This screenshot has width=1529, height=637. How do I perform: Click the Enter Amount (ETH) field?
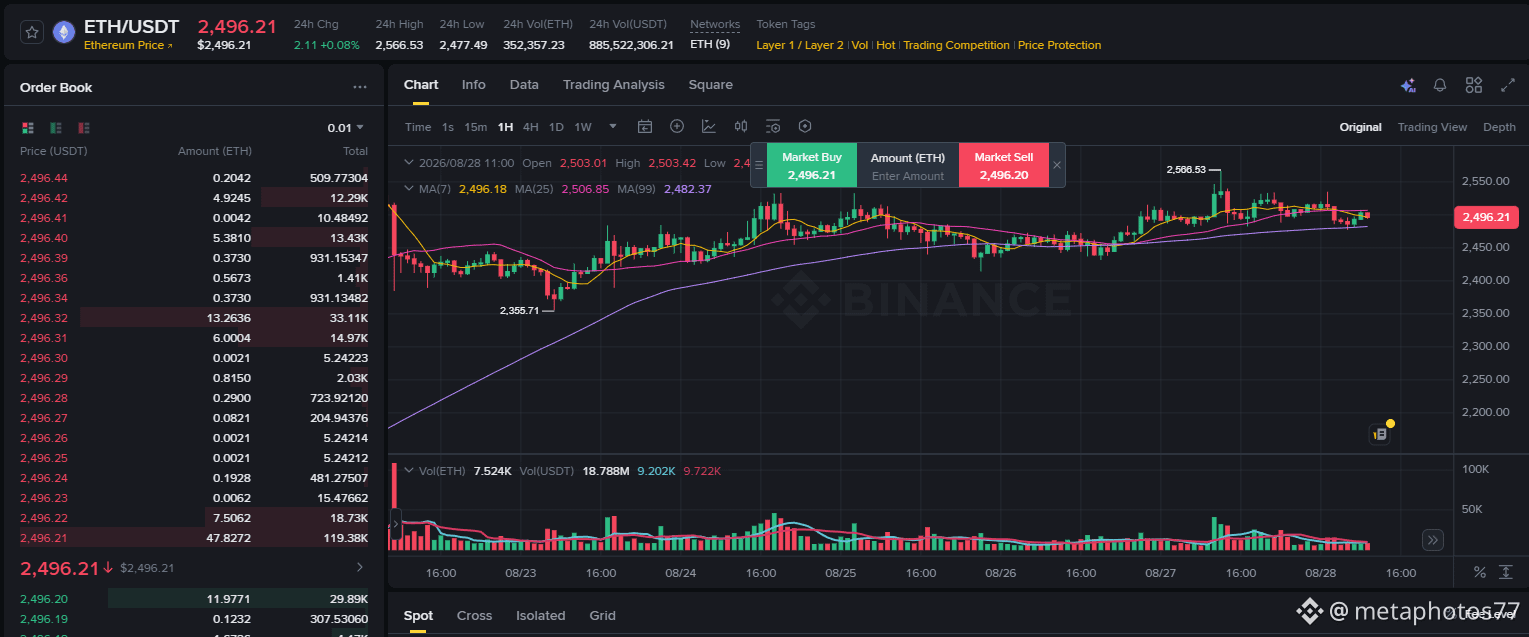coord(908,176)
